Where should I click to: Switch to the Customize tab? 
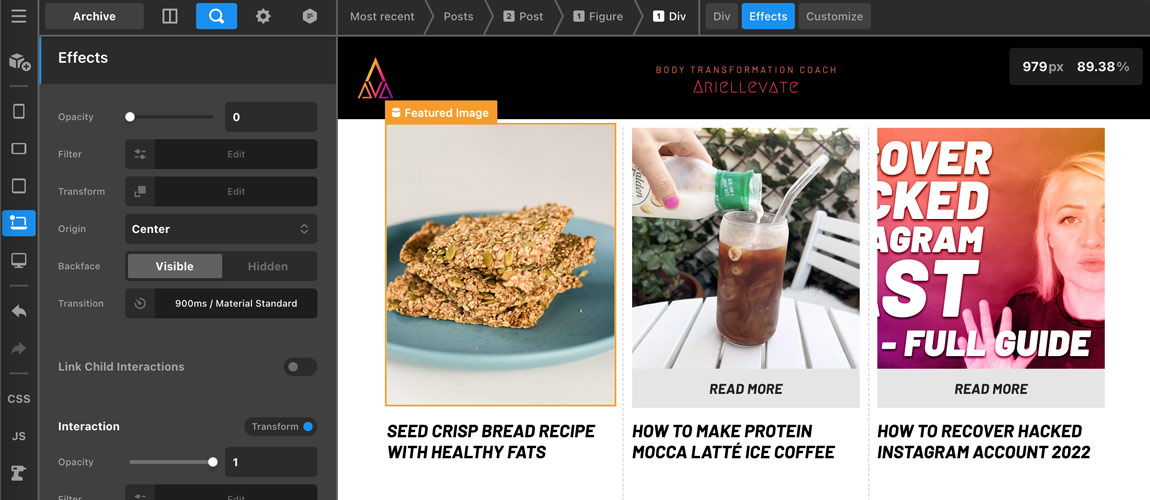(835, 16)
